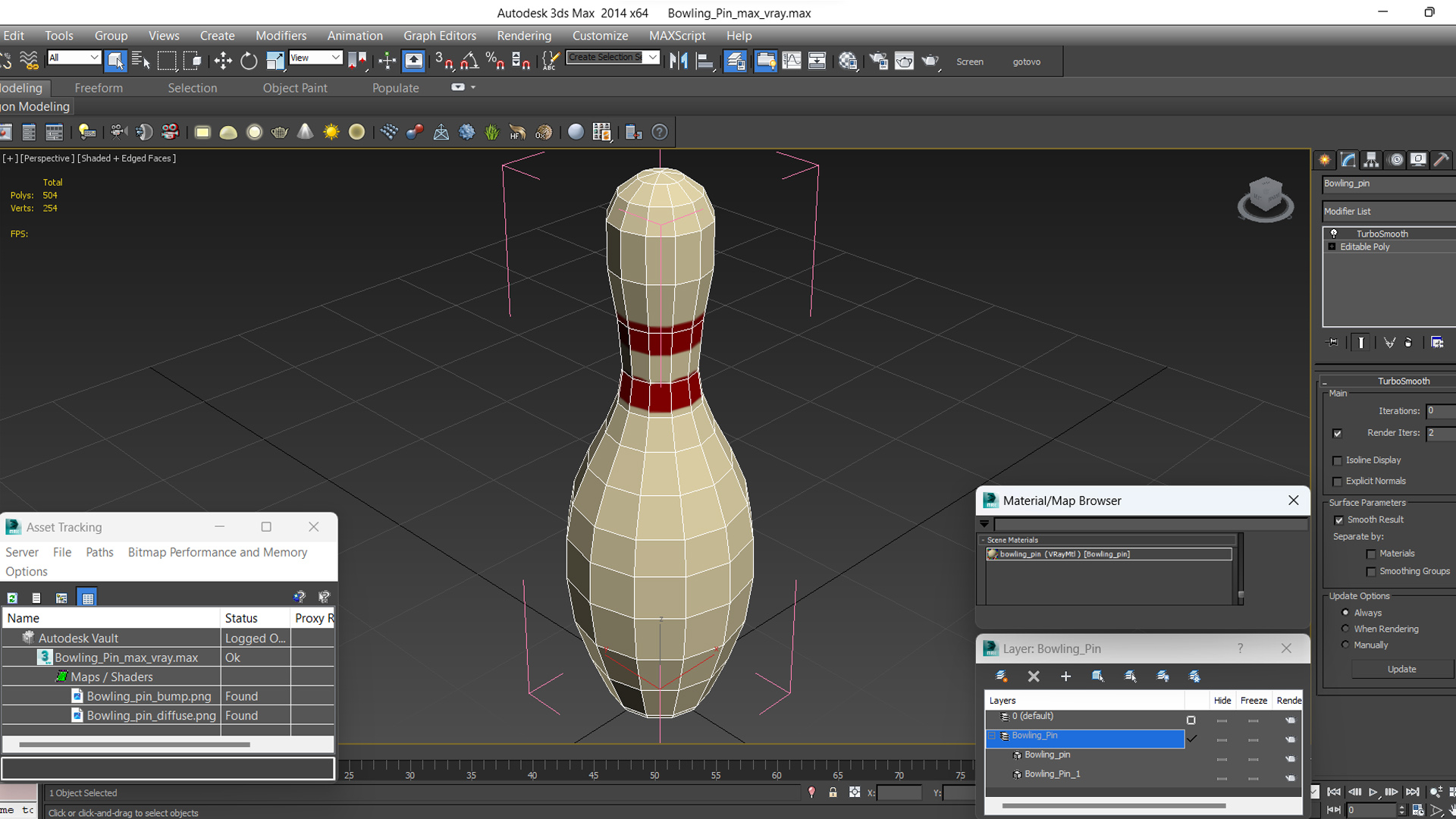Select the Move tool in the toolbar
The image size is (1456, 819).
[x=223, y=61]
